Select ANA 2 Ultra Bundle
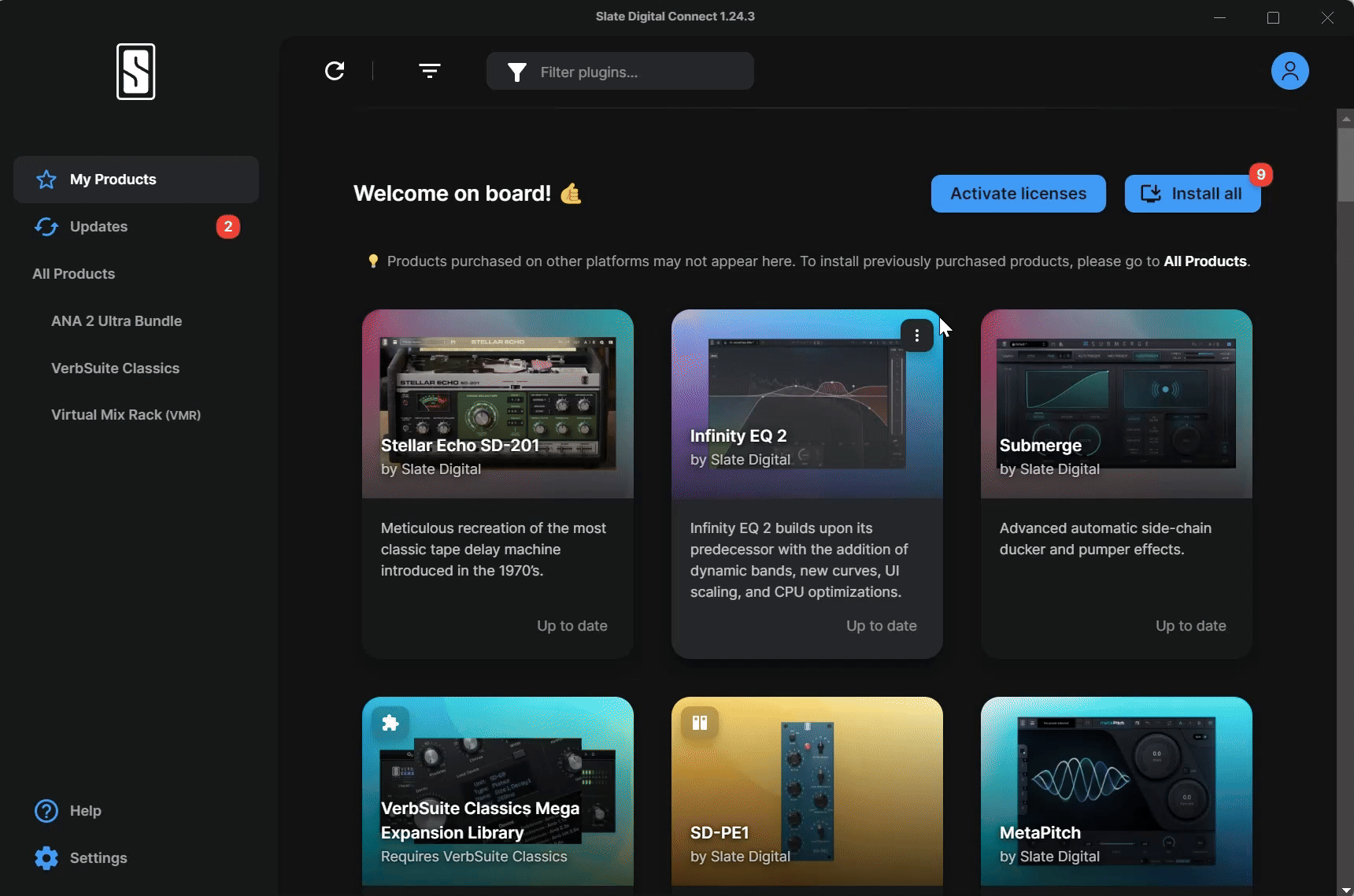Screen dimensions: 1354x896 [x=117, y=321]
